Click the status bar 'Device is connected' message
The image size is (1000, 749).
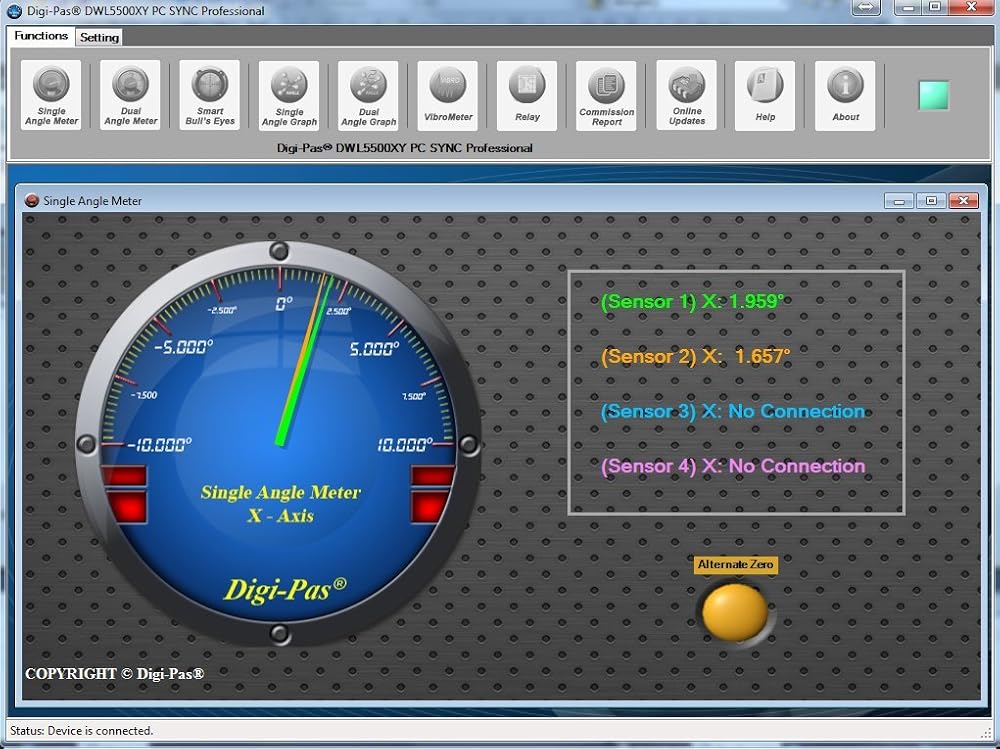(82, 730)
